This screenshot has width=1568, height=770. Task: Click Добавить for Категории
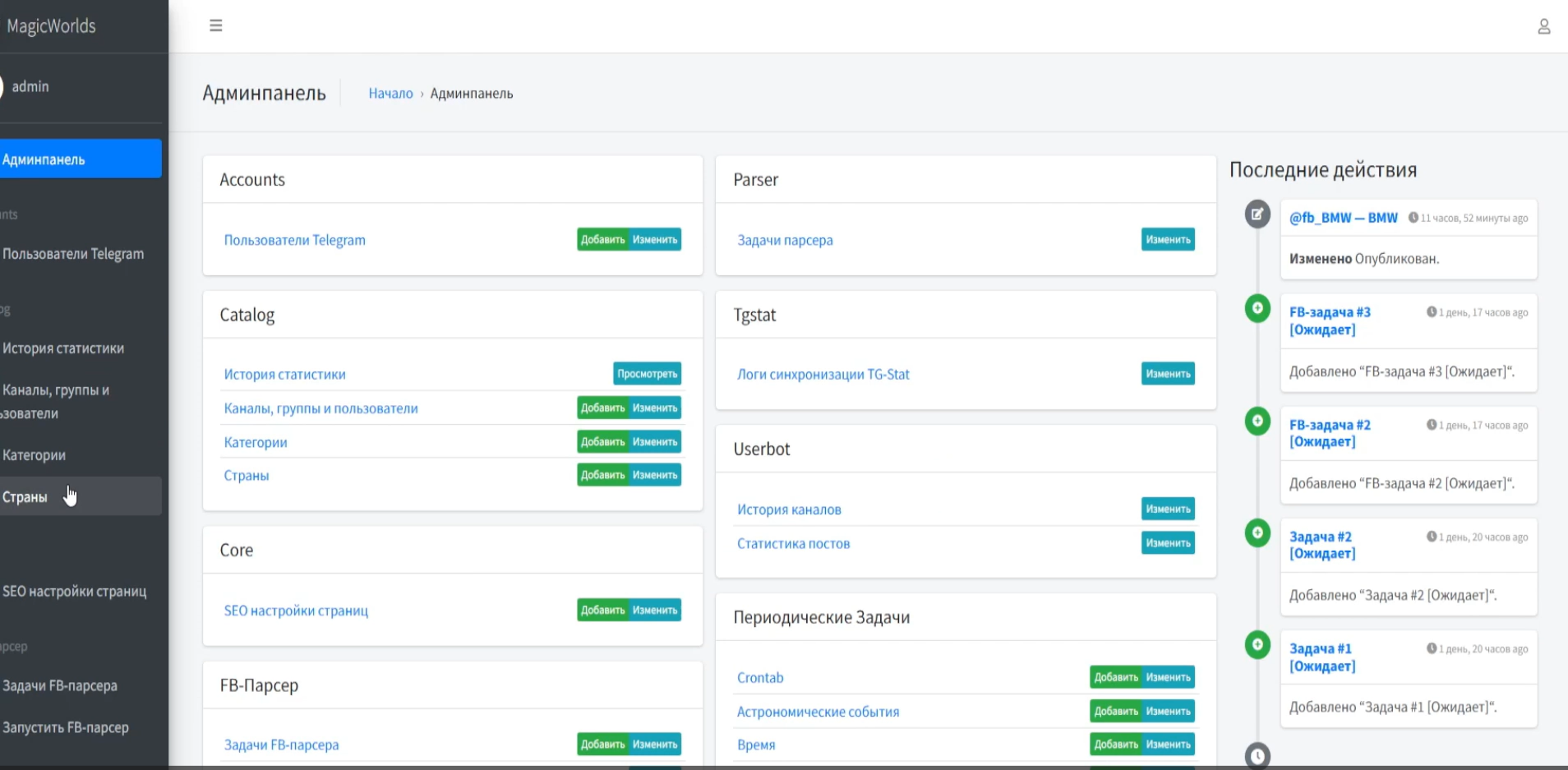tap(603, 441)
